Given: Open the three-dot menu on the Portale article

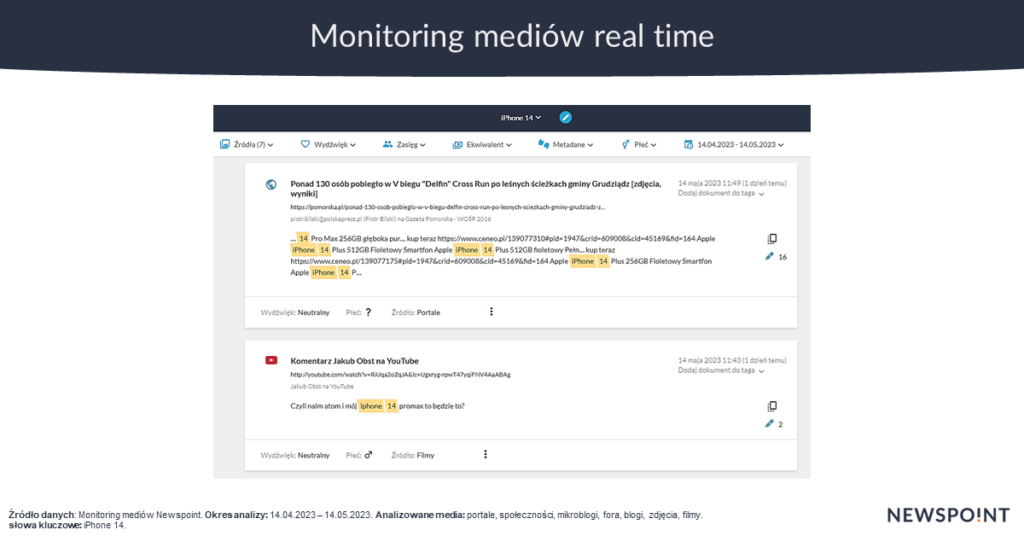Looking at the screenshot, I should coord(492,311).
